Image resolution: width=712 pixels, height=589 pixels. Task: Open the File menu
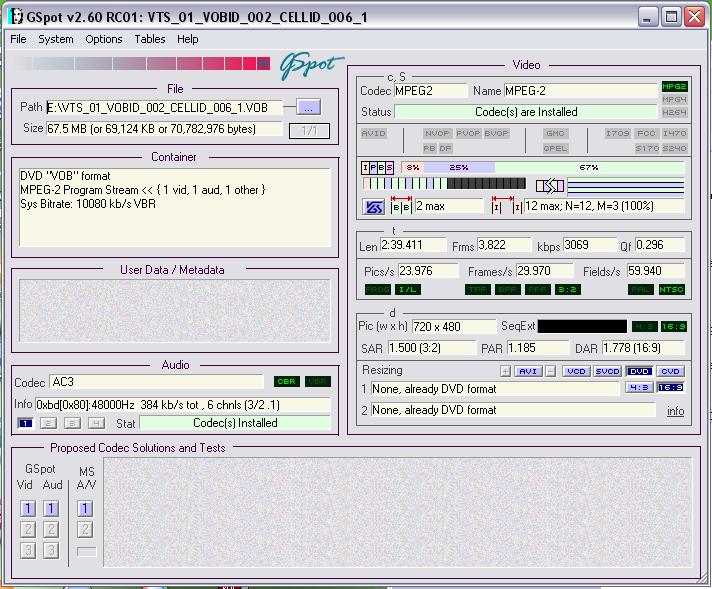[18, 39]
